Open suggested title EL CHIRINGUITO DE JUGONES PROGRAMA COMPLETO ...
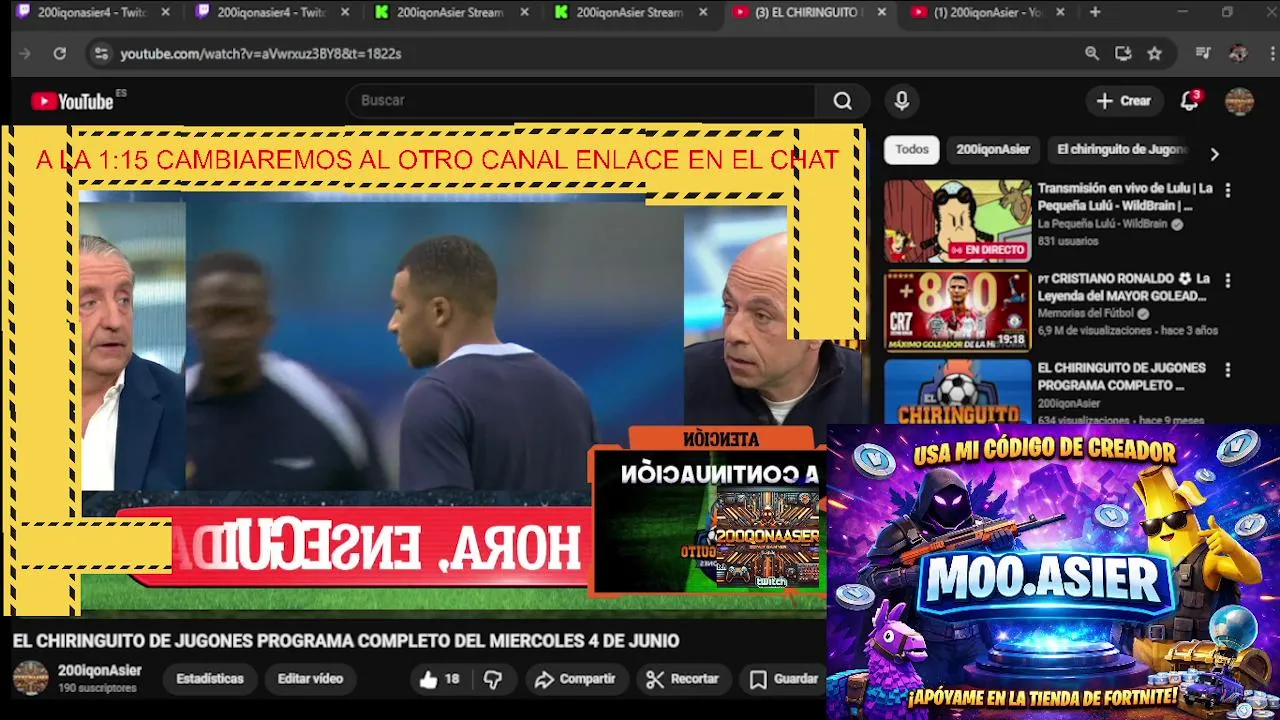The image size is (1280, 720). [x=1122, y=377]
